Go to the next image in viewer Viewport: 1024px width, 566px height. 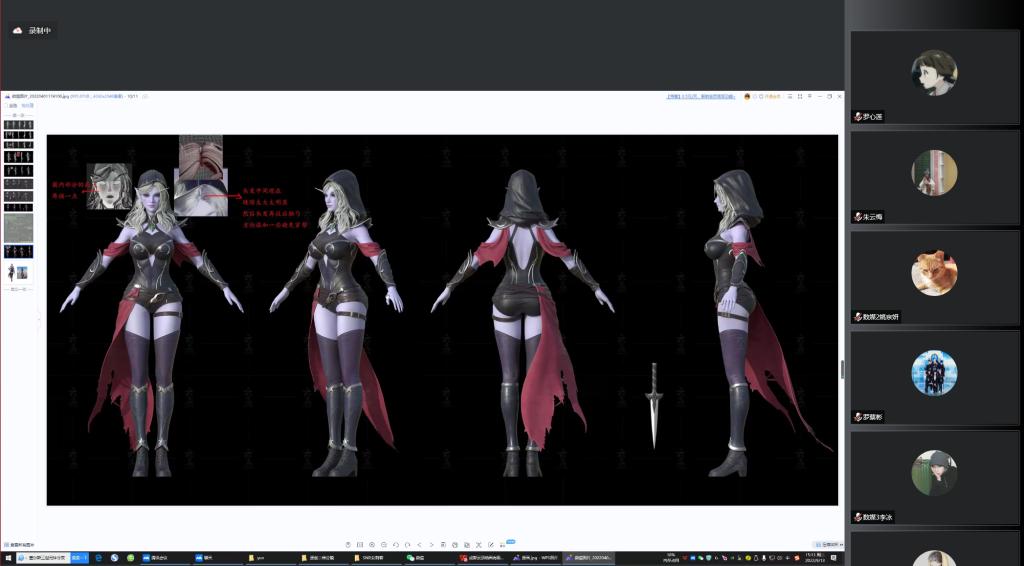431,544
